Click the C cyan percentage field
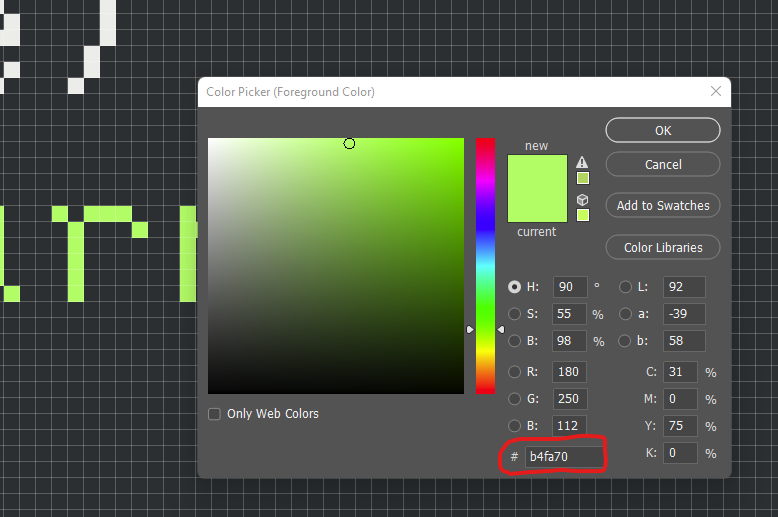The height and width of the screenshot is (517, 778). 681,372
